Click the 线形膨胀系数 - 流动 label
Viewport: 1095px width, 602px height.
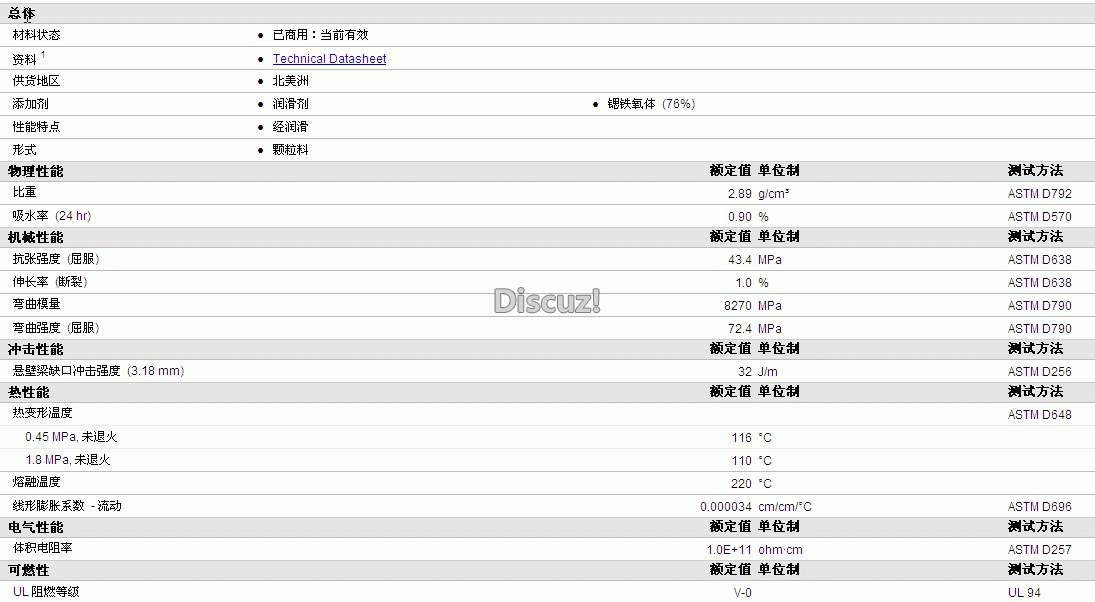[x=66, y=506]
